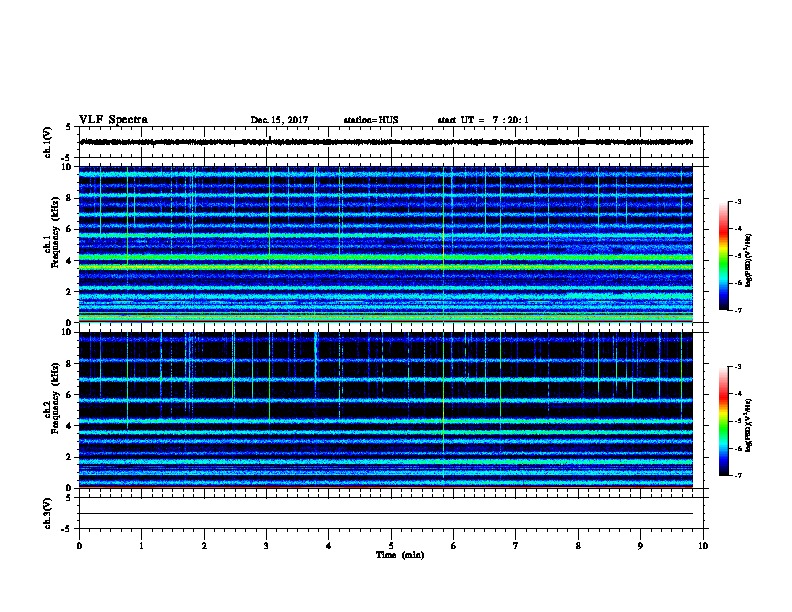792x612 pixels.
Task: Click the 10 kHz tick label of ch.1 spectrogram
Action: coord(67,167)
